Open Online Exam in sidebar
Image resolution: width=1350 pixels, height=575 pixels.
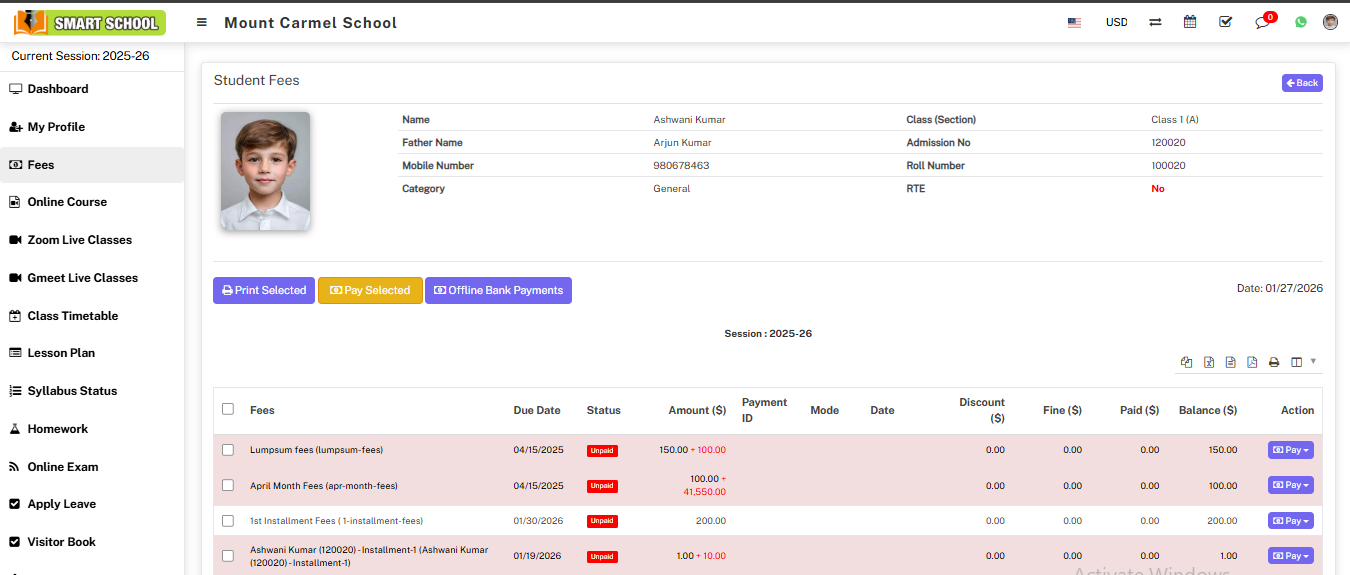62,467
